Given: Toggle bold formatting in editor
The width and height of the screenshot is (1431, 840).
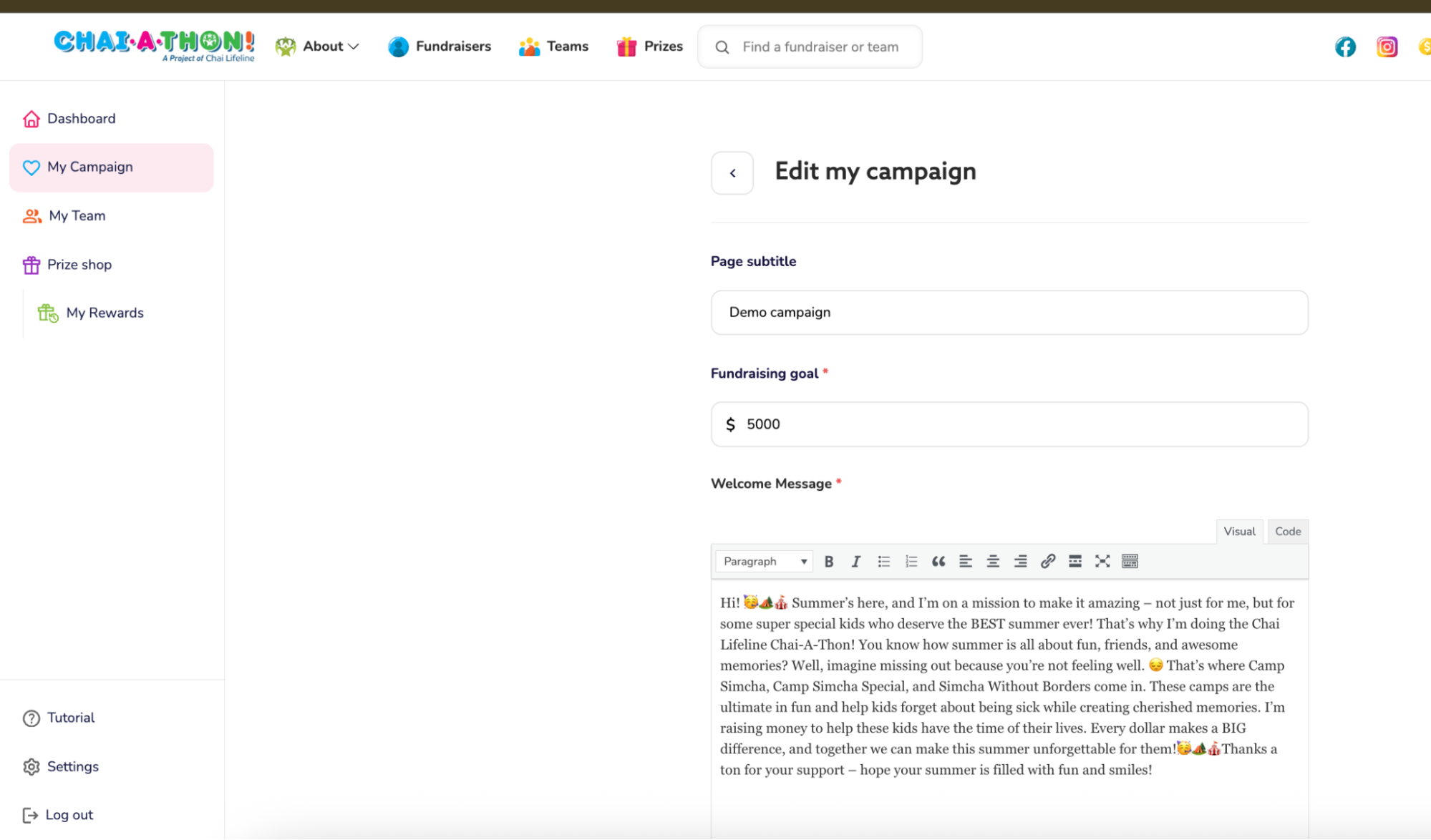Looking at the screenshot, I should pos(829,562).
